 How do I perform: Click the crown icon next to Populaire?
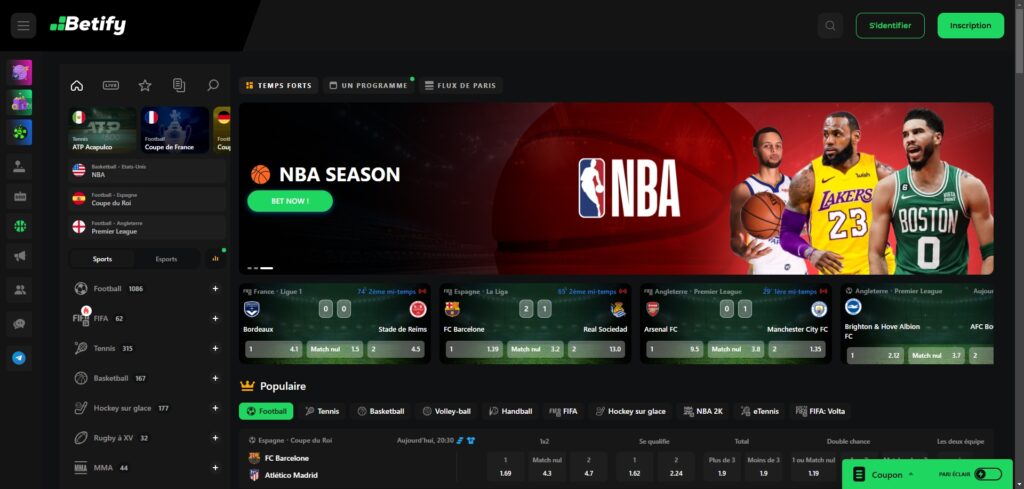pyautogui.click(x=247, y=386)
